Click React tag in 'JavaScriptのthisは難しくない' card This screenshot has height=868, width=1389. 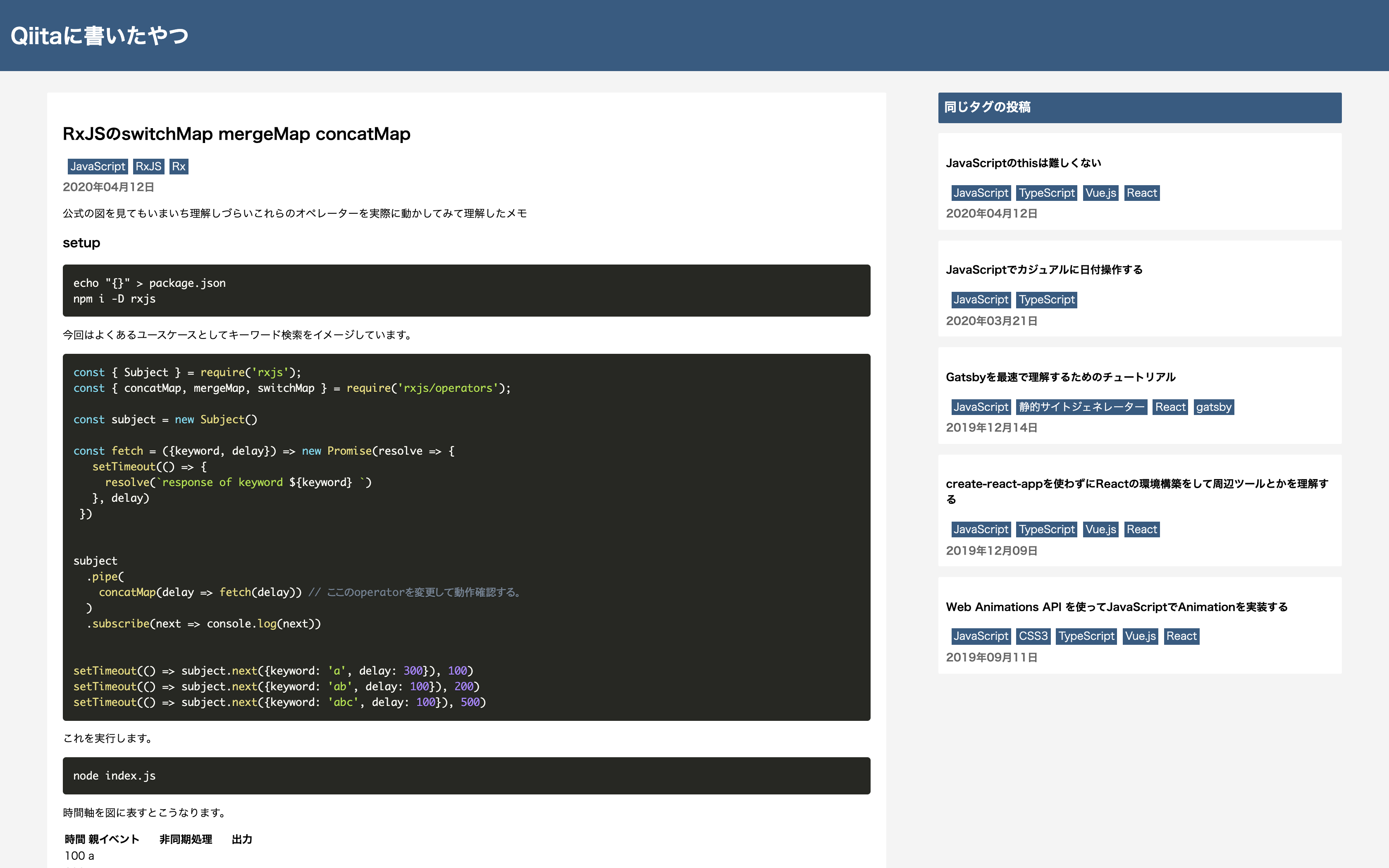(x=1142, y=193)
